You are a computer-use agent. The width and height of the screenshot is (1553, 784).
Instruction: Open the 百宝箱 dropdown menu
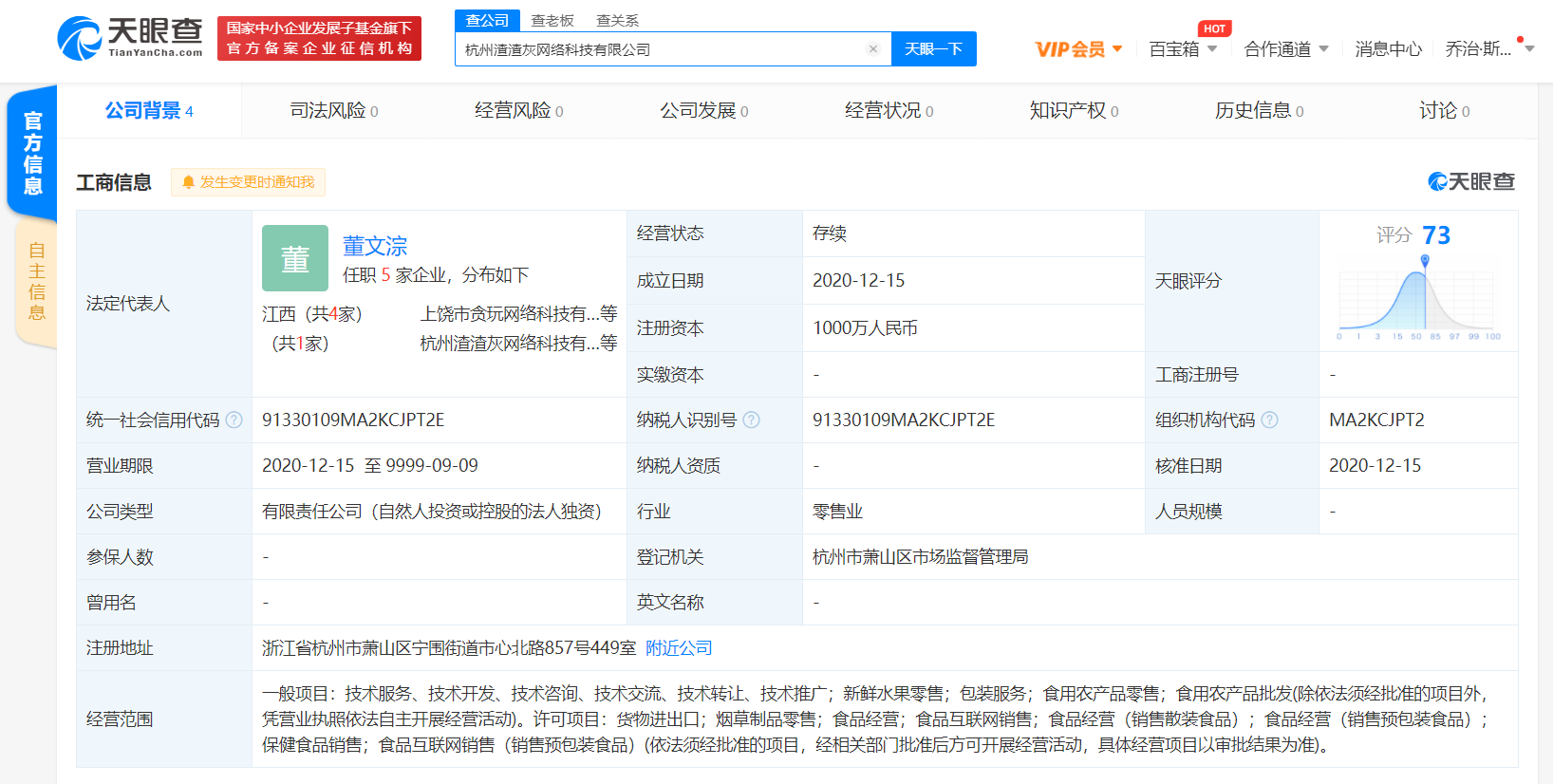[1183, 49]
